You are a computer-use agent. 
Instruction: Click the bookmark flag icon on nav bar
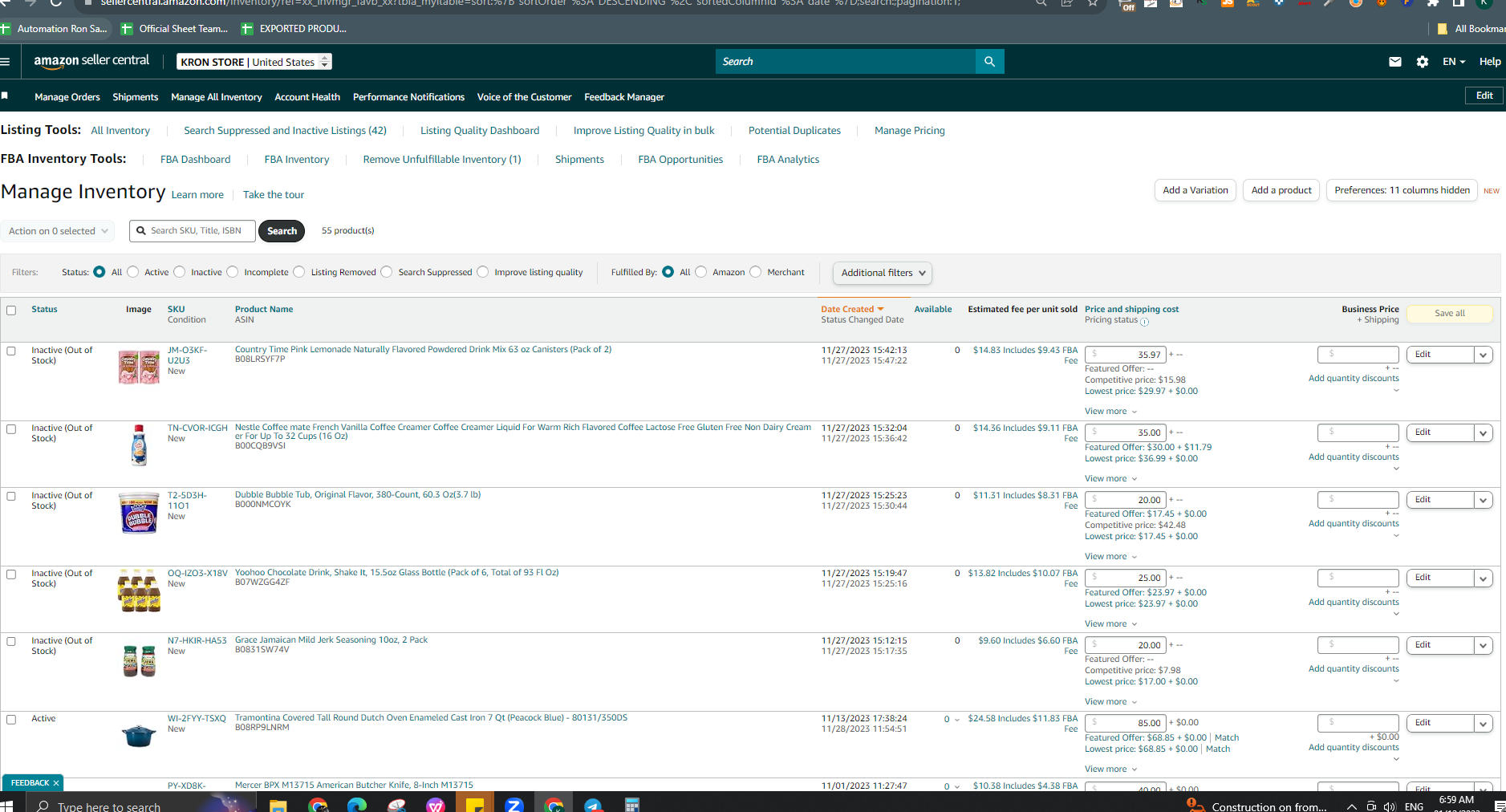(x=5, y=95)
